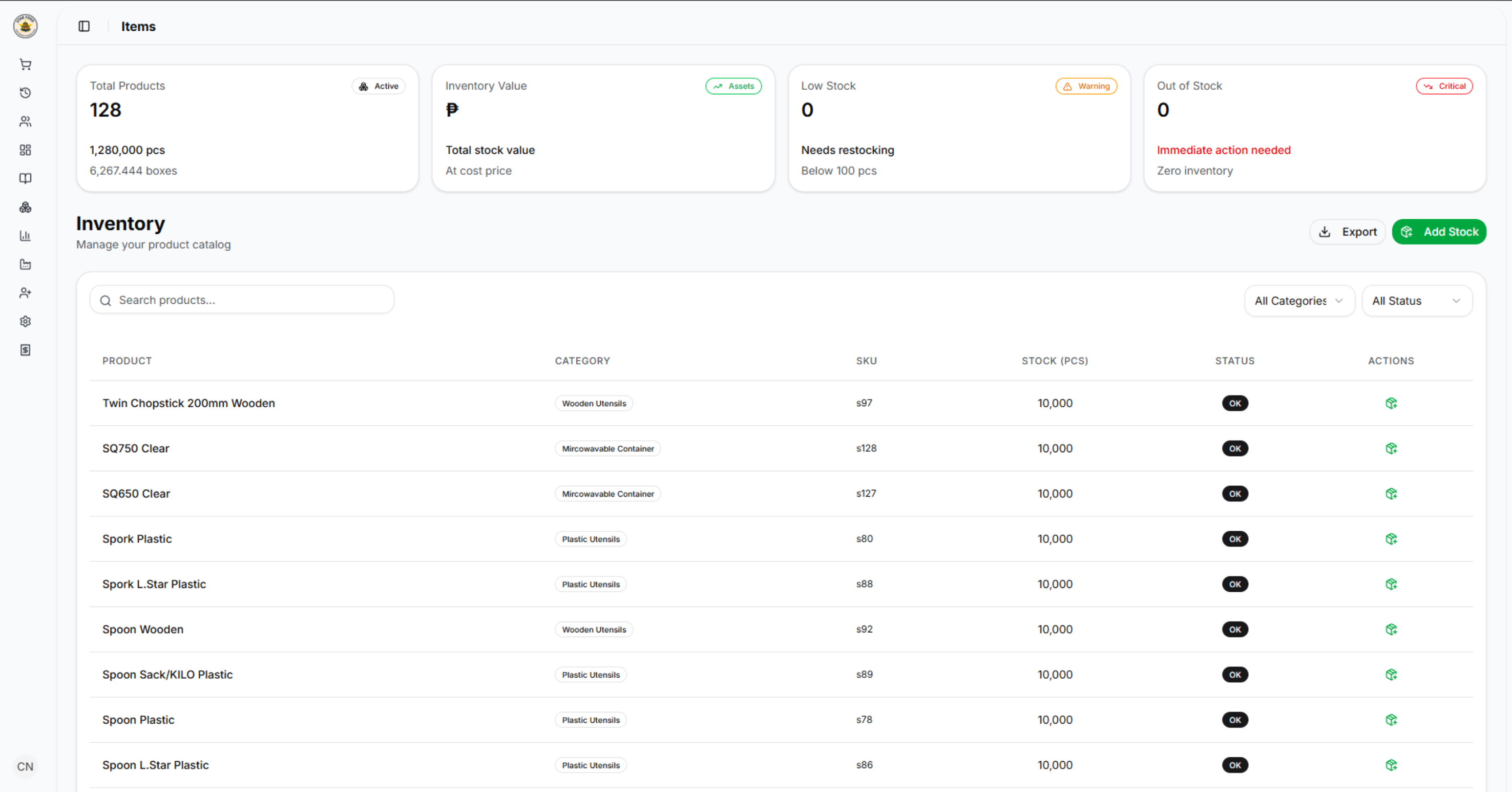Open the customers people sidebar icon
Screen dimensions: 1512x792
click(25, 122)
